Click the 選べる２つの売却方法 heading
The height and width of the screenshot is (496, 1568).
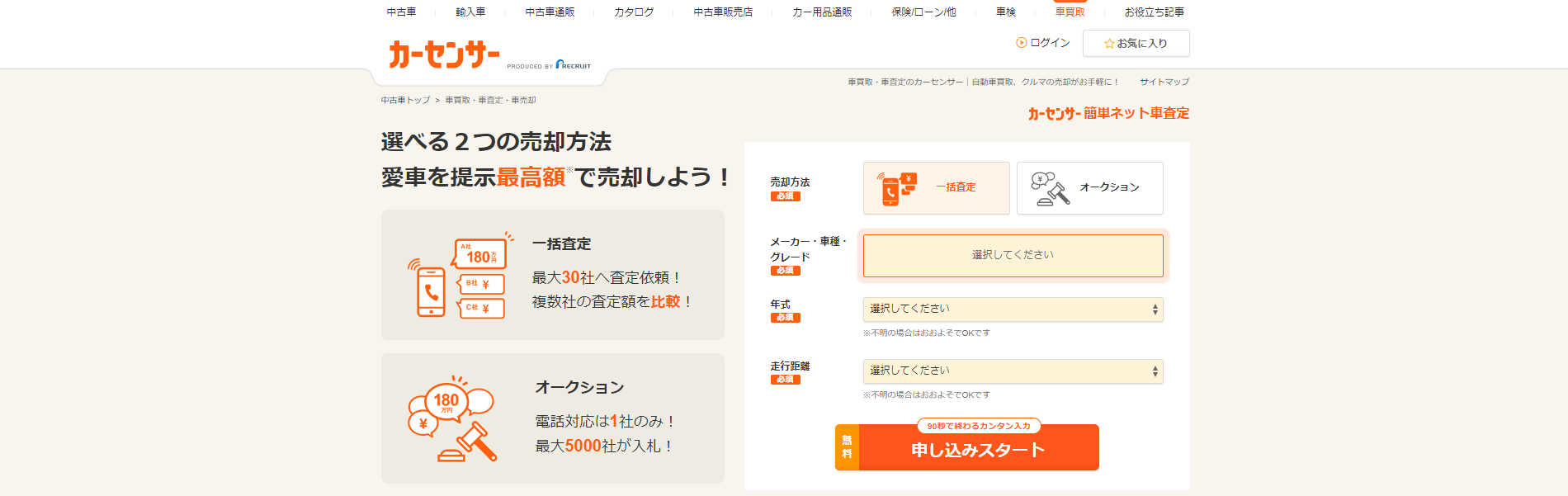[x=496, y=142]
